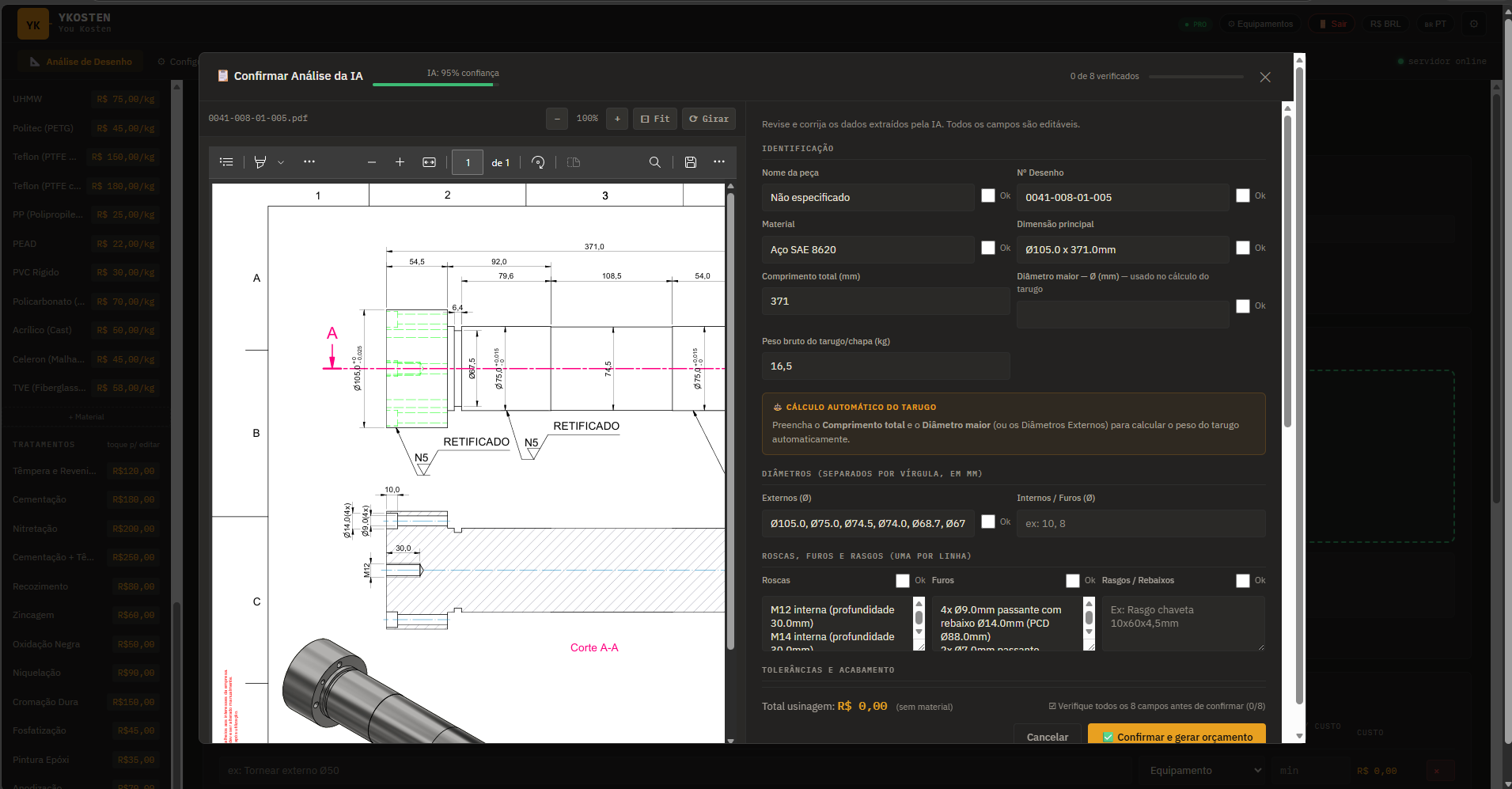Search the PDF with magnifier icon
The height and width of the screenshot is (789, 1512).
click(x=655, y=162)
